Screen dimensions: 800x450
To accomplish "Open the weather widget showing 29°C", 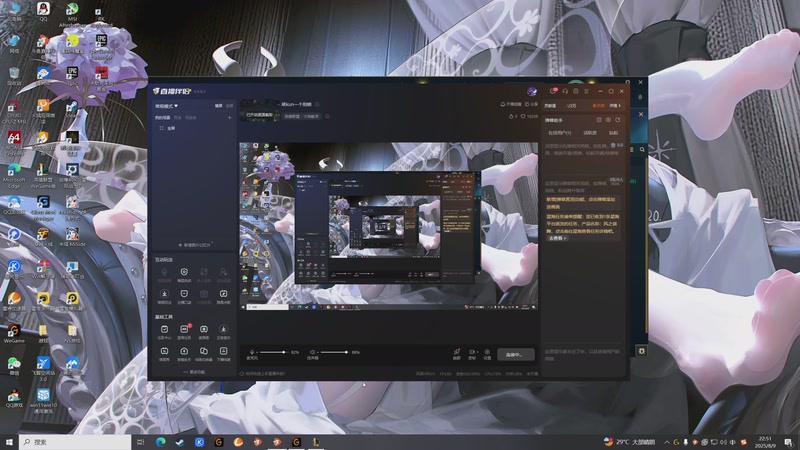I will coord(629,442).
